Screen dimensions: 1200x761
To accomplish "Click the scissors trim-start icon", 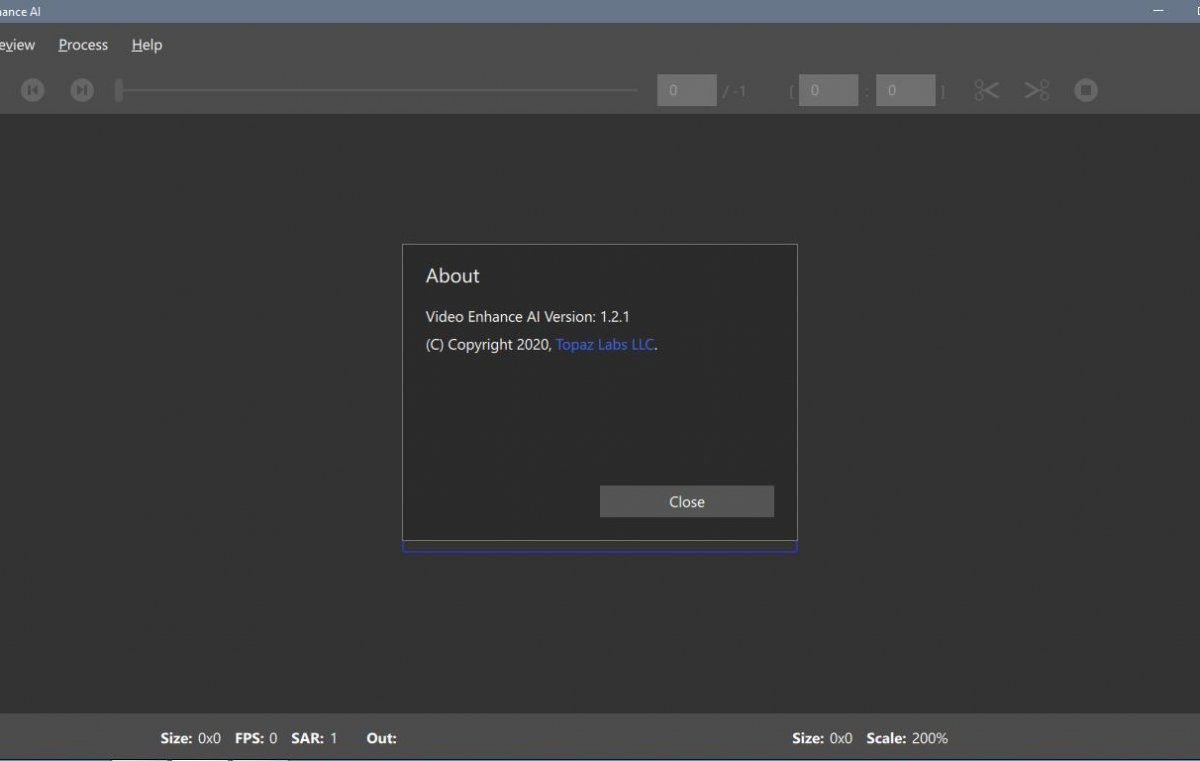I will (986, 90).
